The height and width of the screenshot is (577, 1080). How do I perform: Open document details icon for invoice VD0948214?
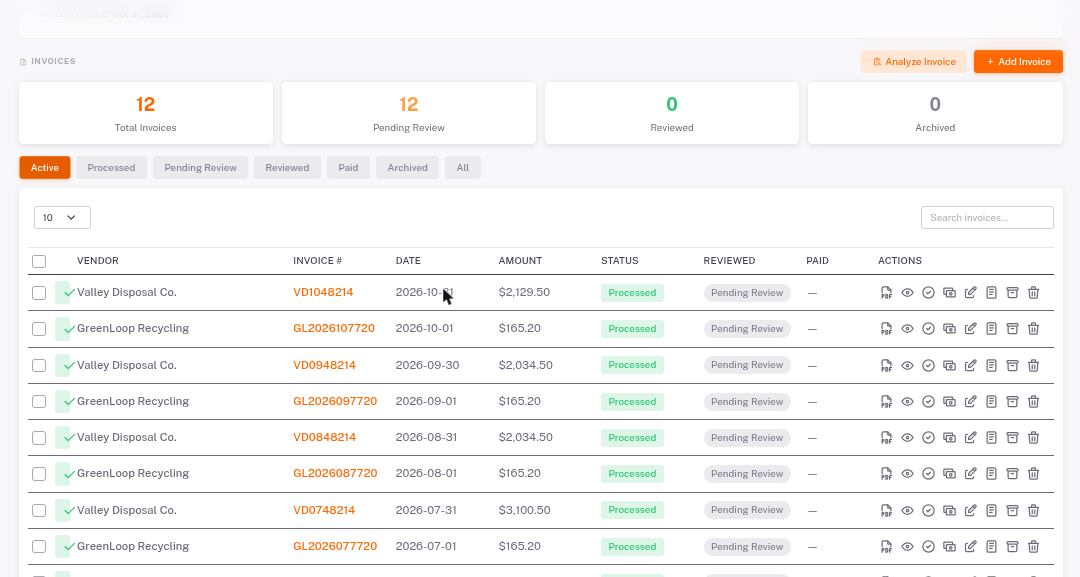click(991, 366)
